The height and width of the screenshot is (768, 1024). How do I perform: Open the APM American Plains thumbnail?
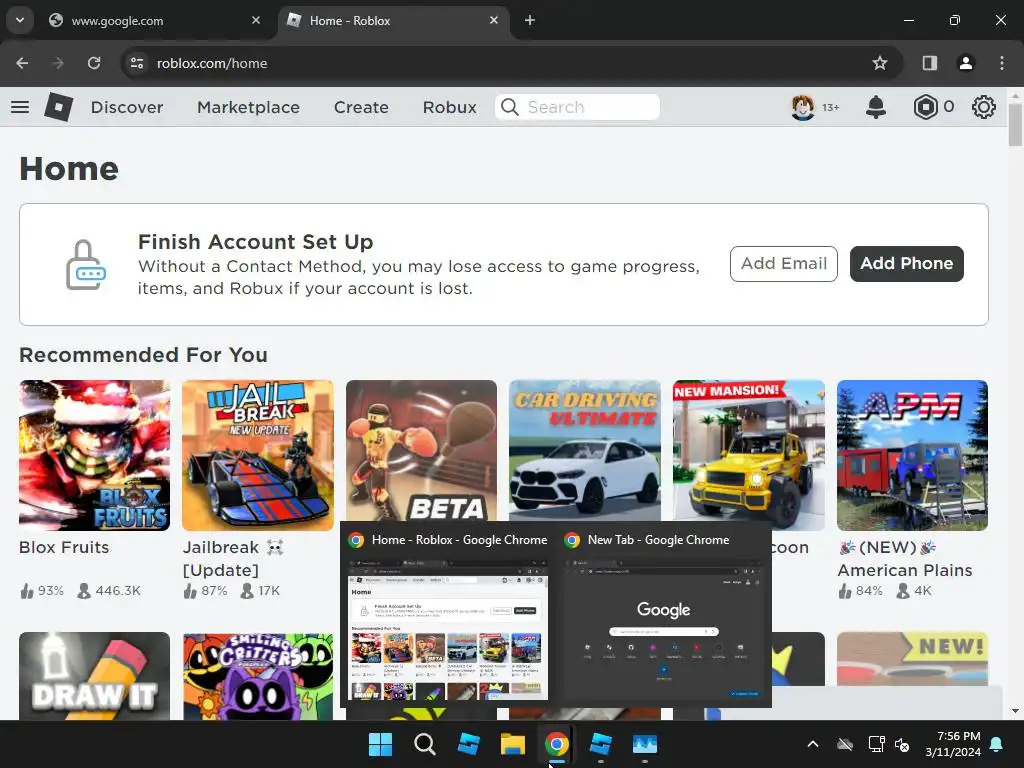point(912,455)
